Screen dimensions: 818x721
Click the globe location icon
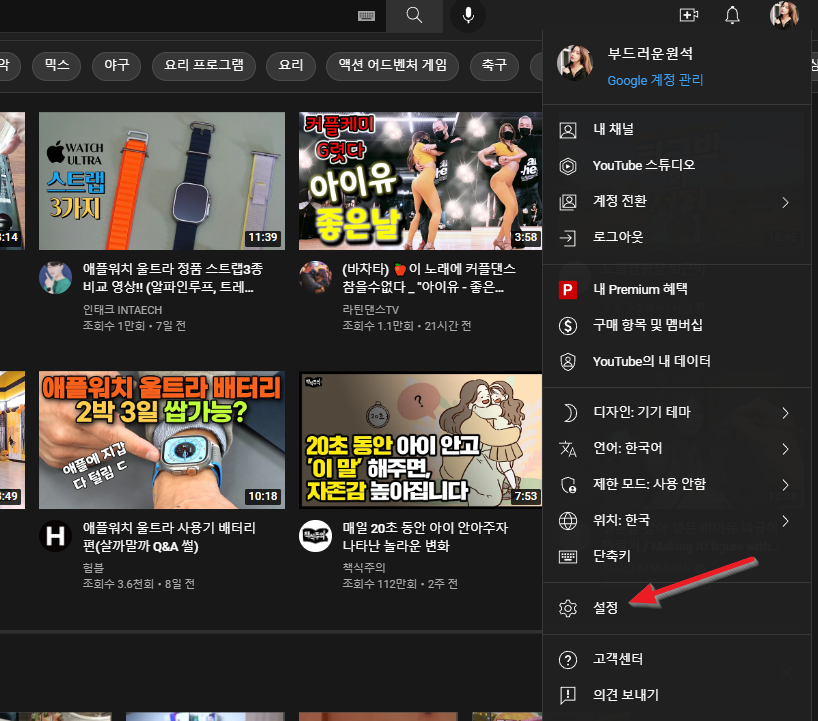click(568, 521)
